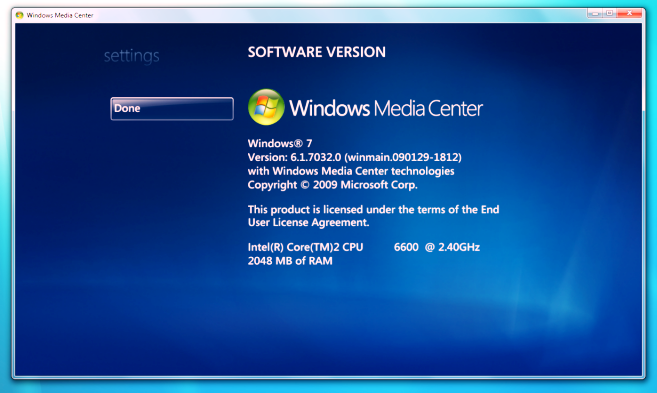
Task: Minimize the Windows Media Center window
Action: tap(595, 13)
